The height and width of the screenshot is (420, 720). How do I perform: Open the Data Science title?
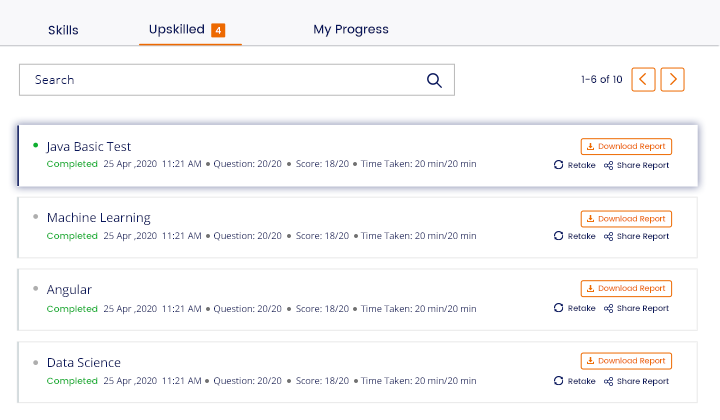(x=84, y=363)
